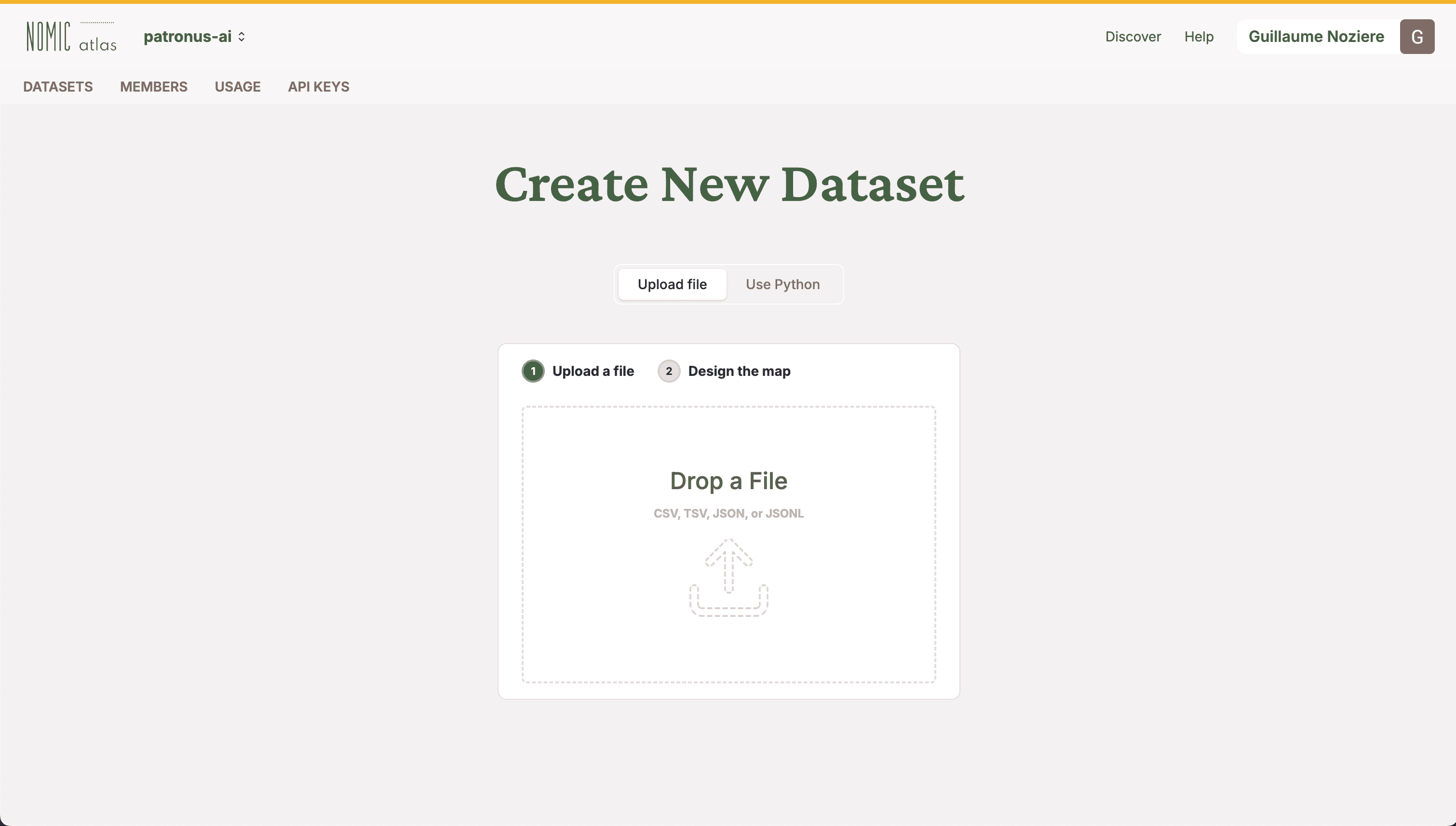The image size is (1456, 826).
Task: Open the patronus-ai organization switcher
Action: pos(194,37)
